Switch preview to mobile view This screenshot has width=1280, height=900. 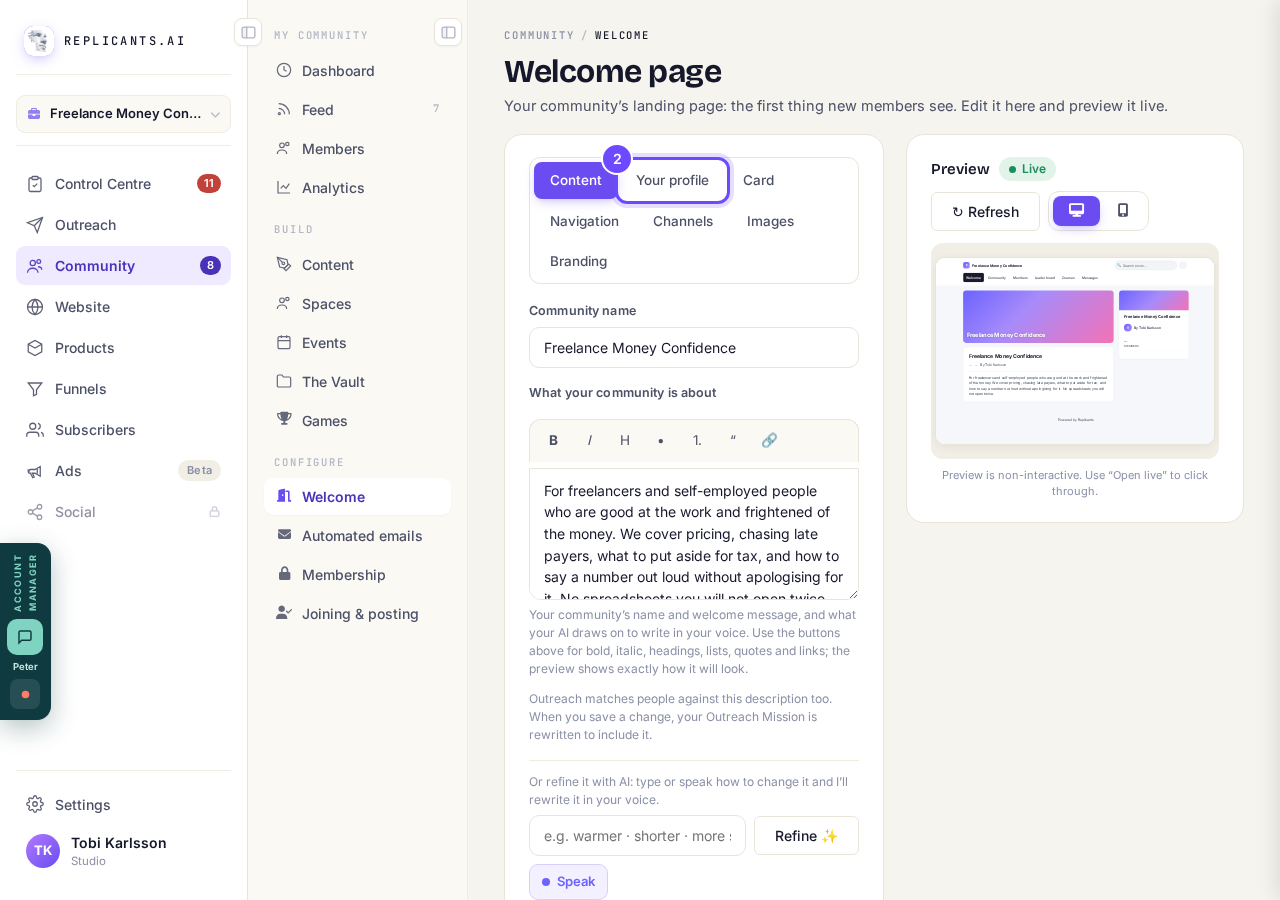pos(1123,211)
